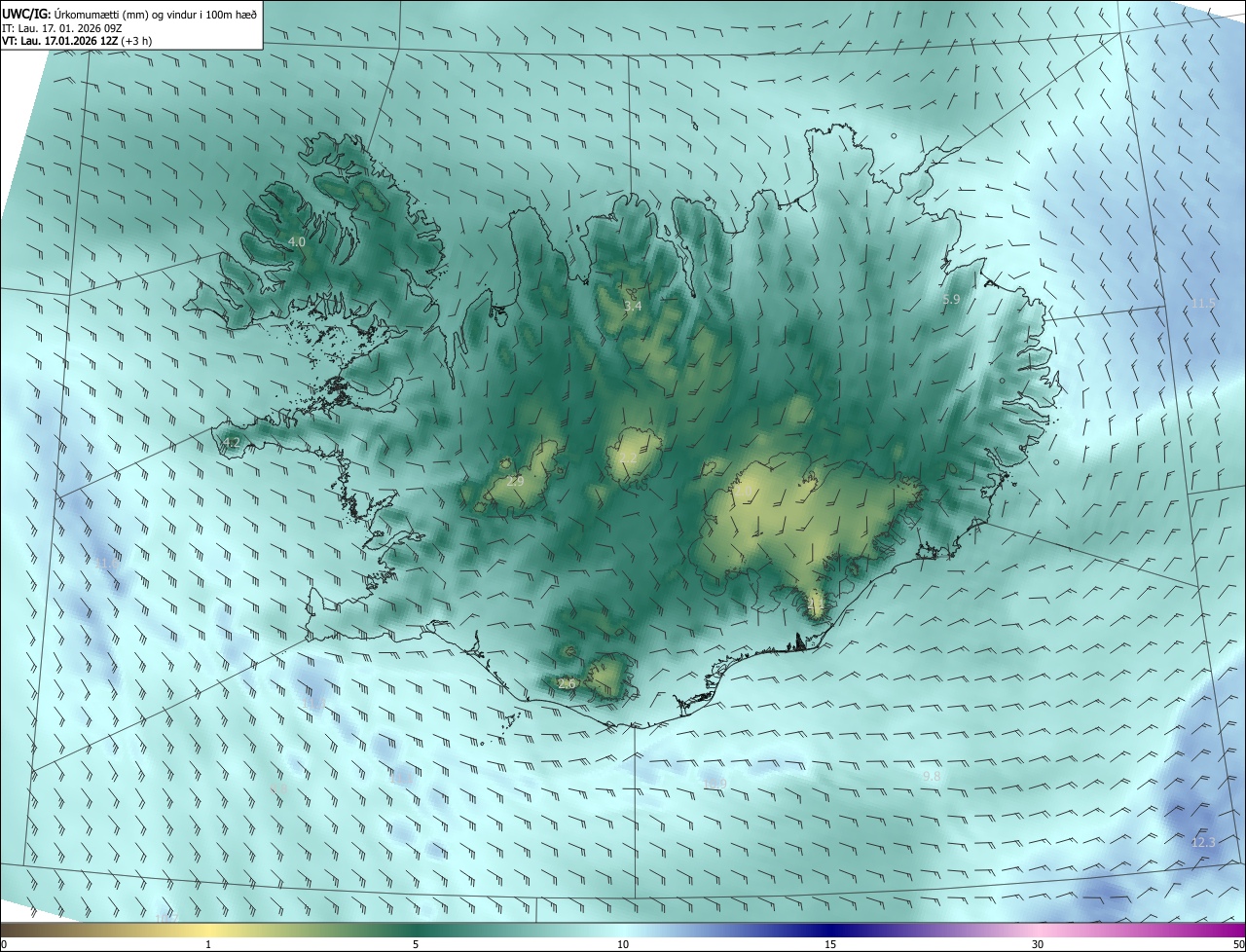Screen dimensions: 1246x952
Task: Click the 0 tick on the color scale
Action: [4, 944]
